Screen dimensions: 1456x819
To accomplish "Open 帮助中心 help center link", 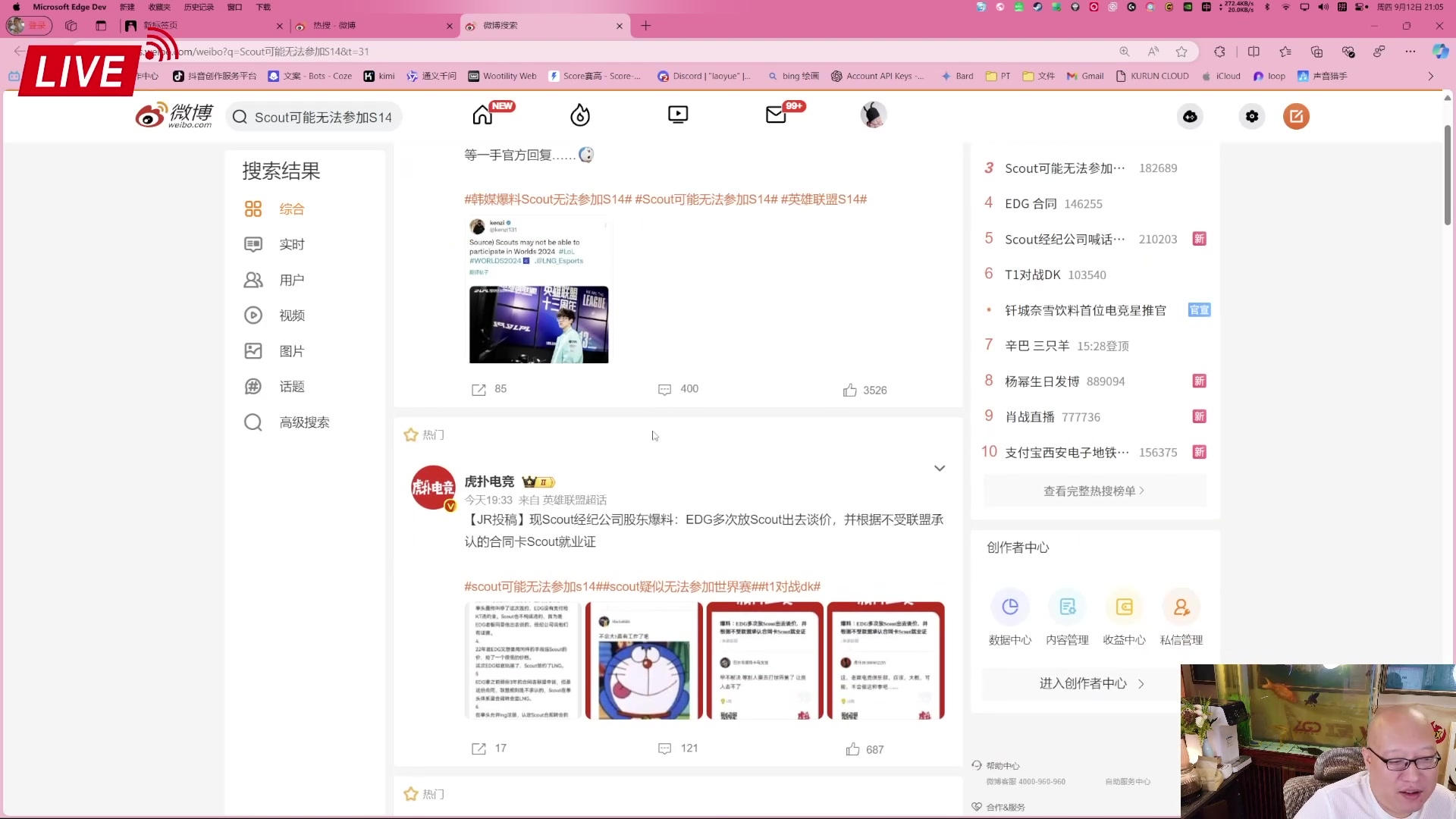I will 996,766.
